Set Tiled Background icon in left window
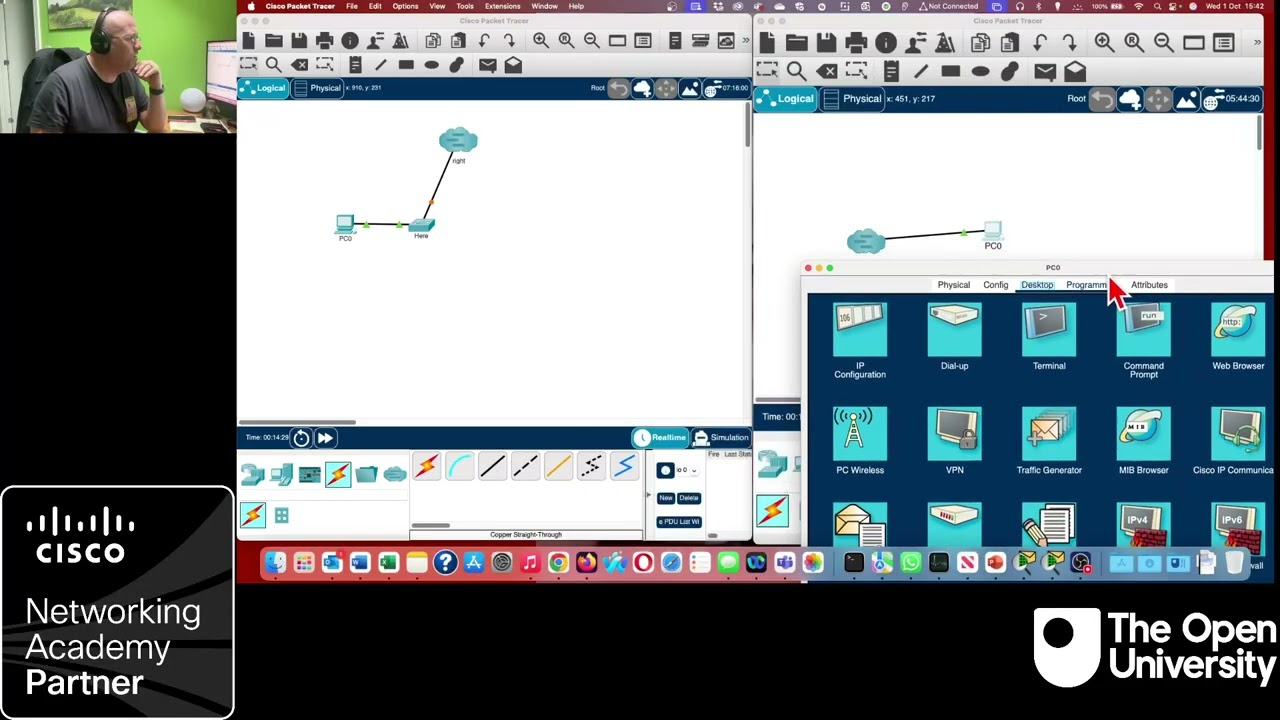The image size is (1280, 720). [689, 89]
